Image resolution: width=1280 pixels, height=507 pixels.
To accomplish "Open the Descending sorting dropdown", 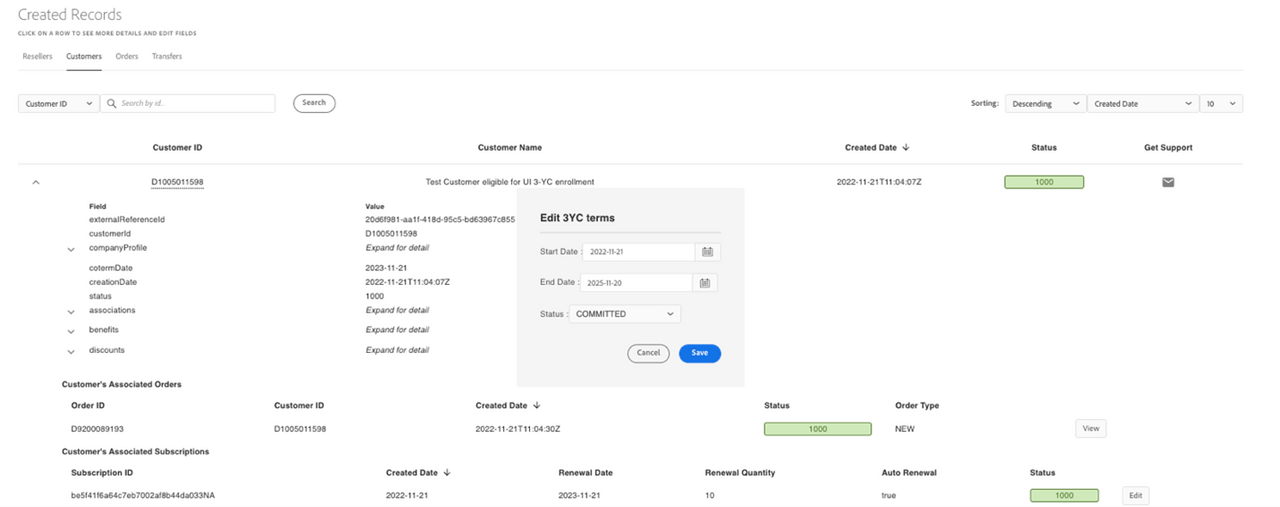I will click(x=1045, y=103).
